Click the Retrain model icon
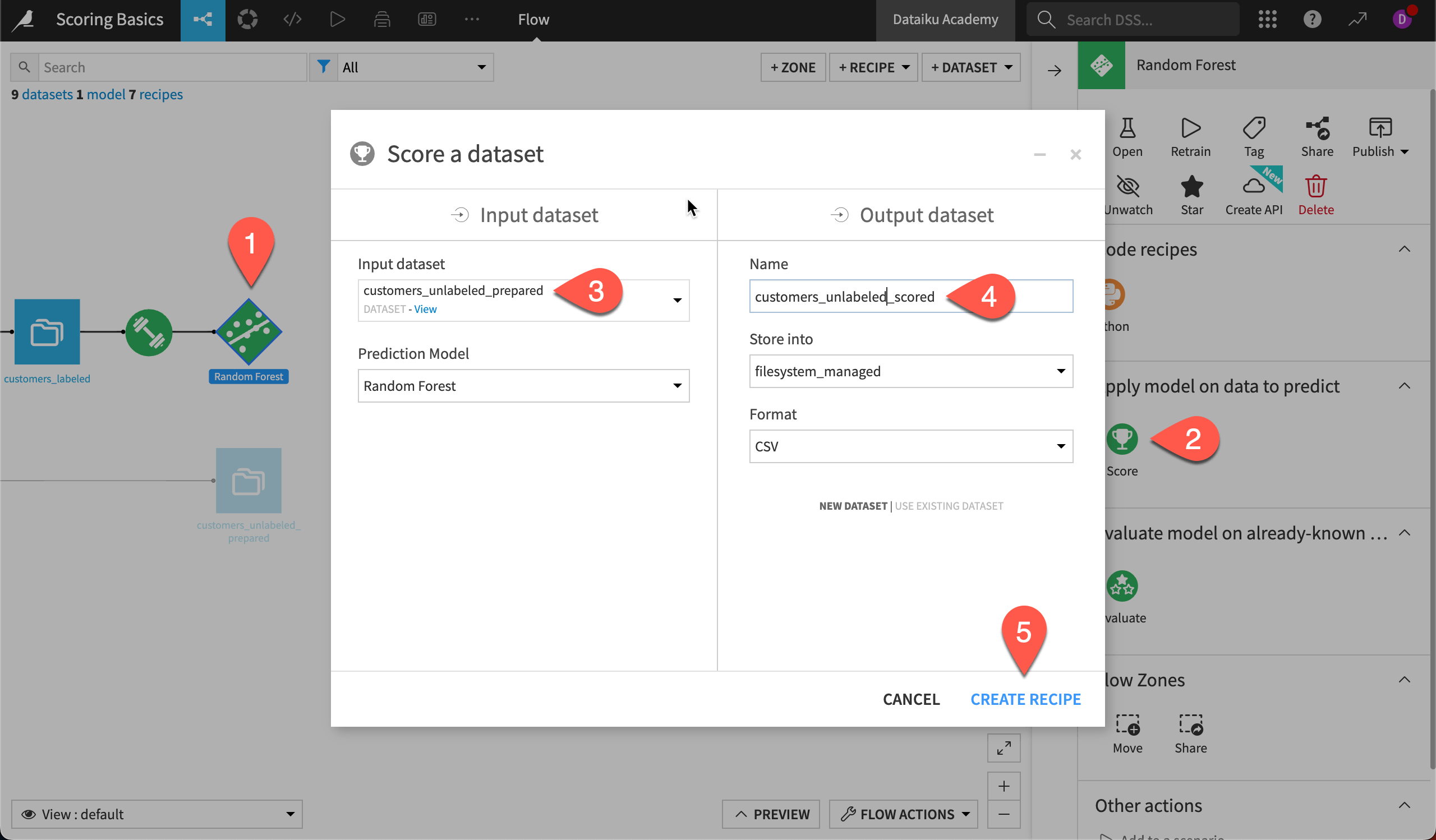Screen dimensions: 1436x840 tap(1190, 128)
